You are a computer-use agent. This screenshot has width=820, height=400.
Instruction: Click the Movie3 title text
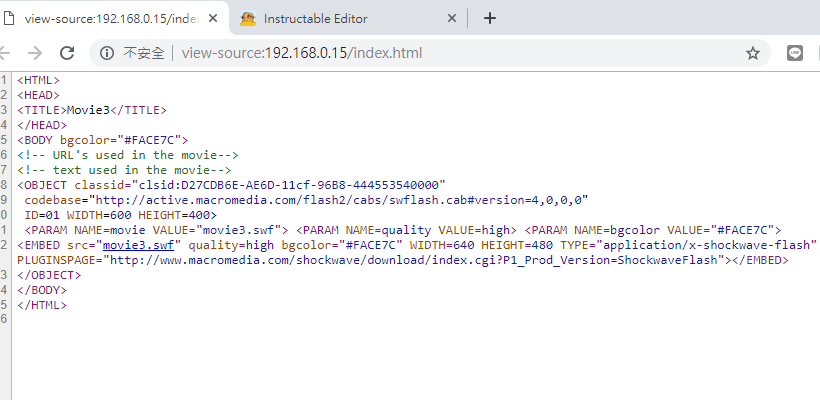coord(88,110)
